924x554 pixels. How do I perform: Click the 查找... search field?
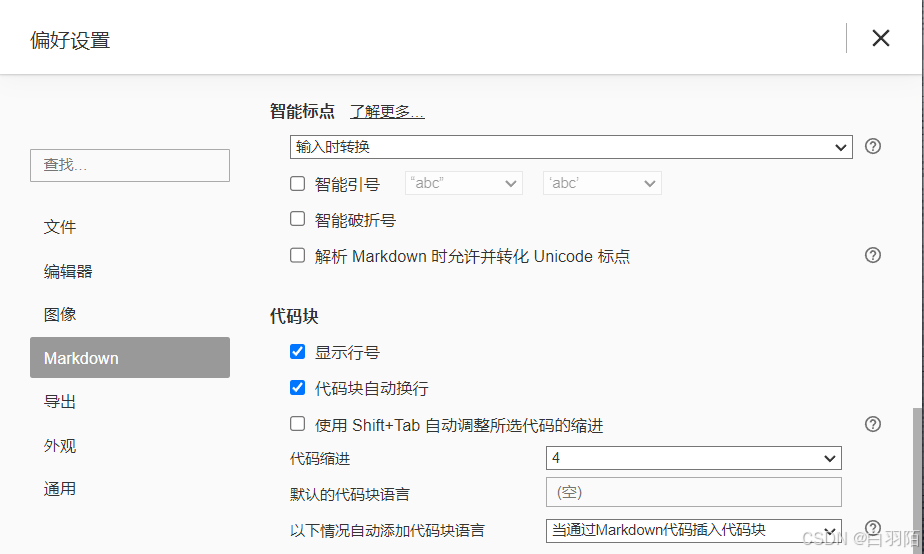(x=130, y=165)
